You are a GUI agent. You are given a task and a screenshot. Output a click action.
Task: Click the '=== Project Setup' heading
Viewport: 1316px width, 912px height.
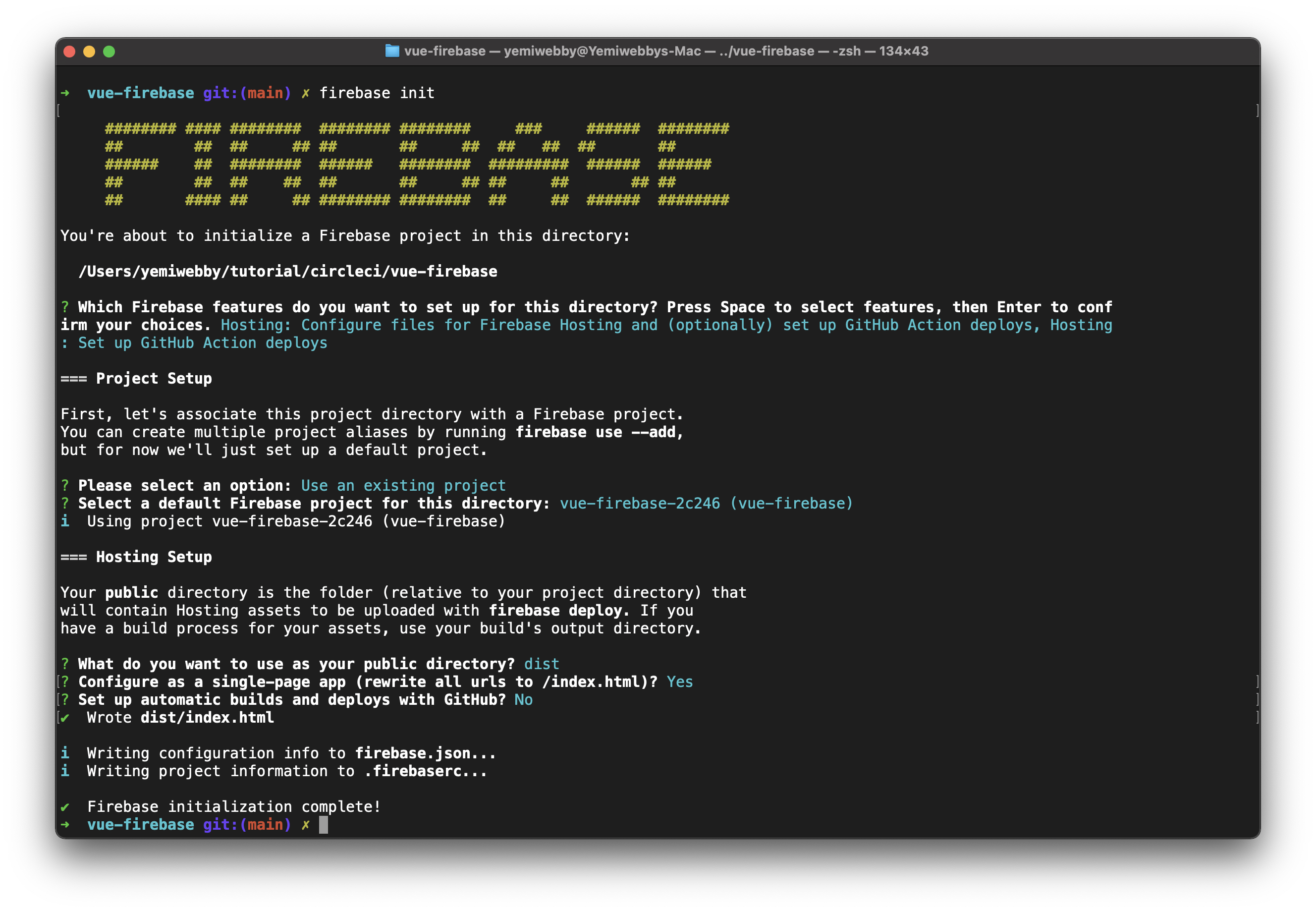(x=137, y=378)
